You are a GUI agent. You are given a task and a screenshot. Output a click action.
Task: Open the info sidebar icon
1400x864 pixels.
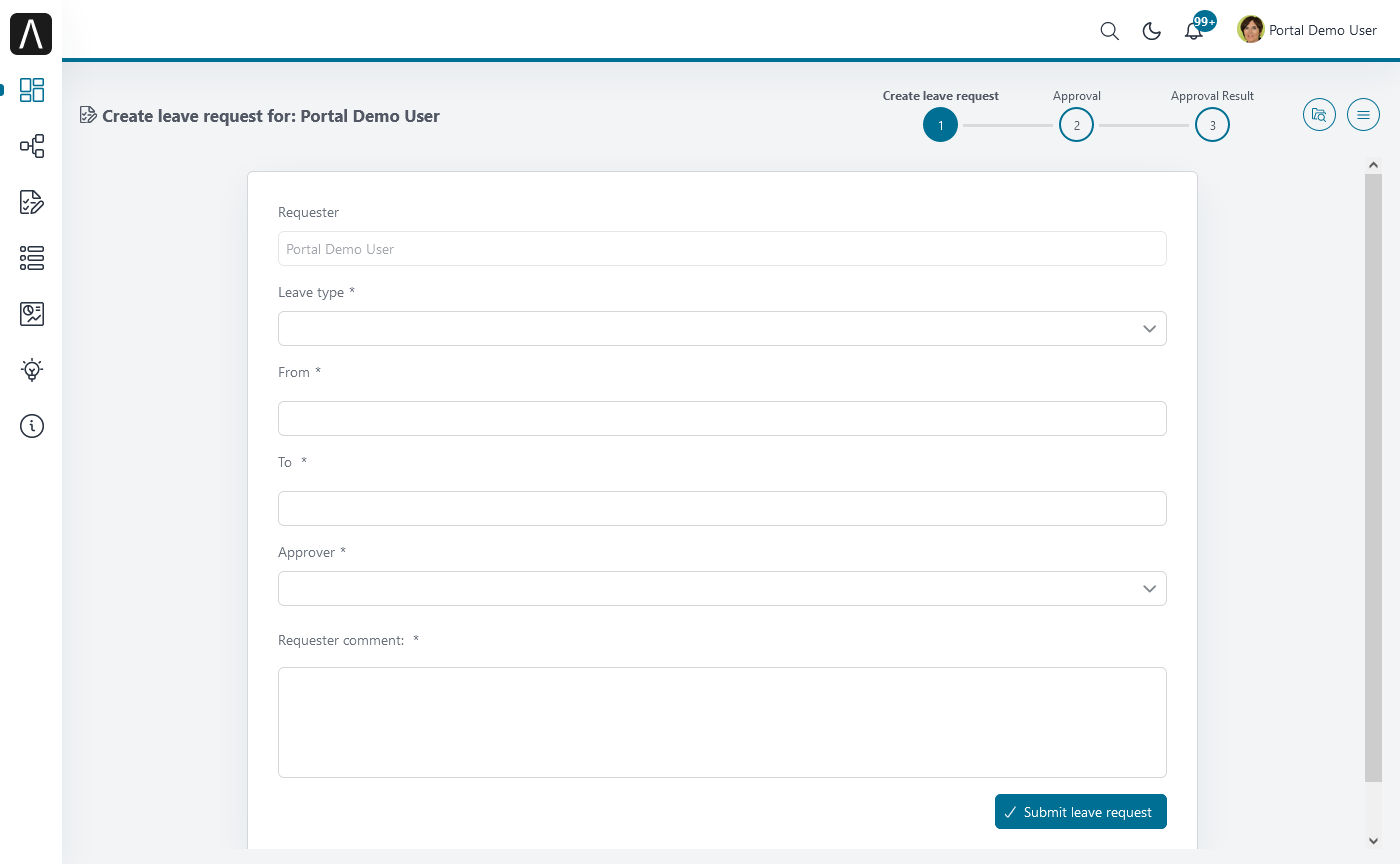pos(32,426)
